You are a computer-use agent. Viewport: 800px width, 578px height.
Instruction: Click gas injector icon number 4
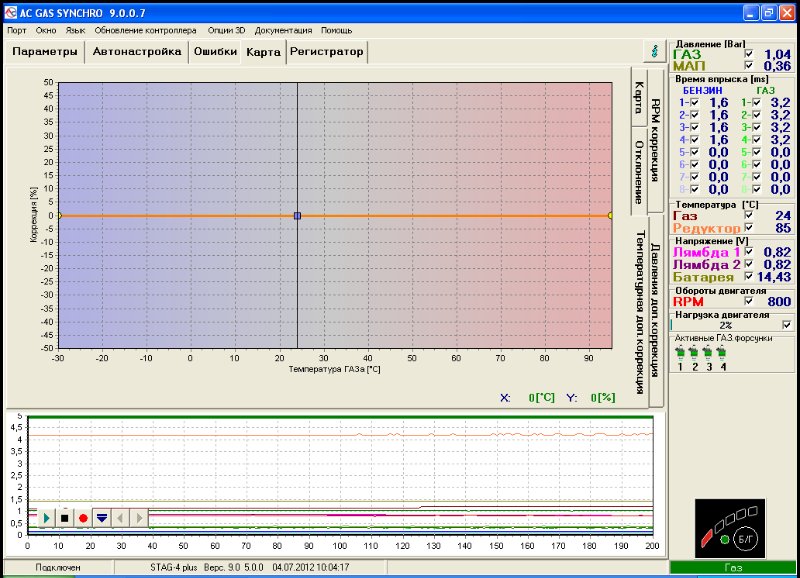722,351
